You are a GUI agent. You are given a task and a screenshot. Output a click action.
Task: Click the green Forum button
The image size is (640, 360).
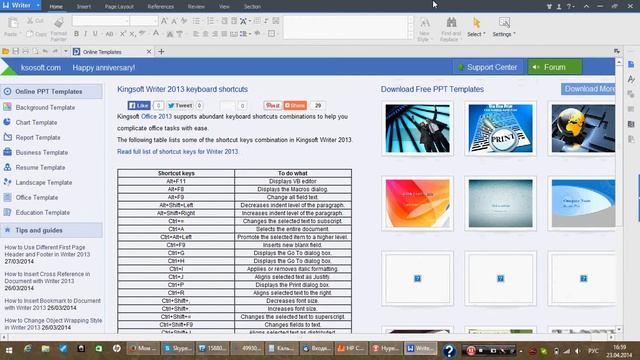tap(555, 67)
